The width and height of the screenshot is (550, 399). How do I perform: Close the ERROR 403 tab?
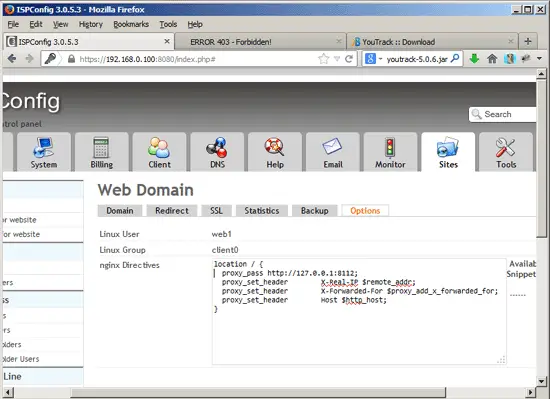[338, 41]
